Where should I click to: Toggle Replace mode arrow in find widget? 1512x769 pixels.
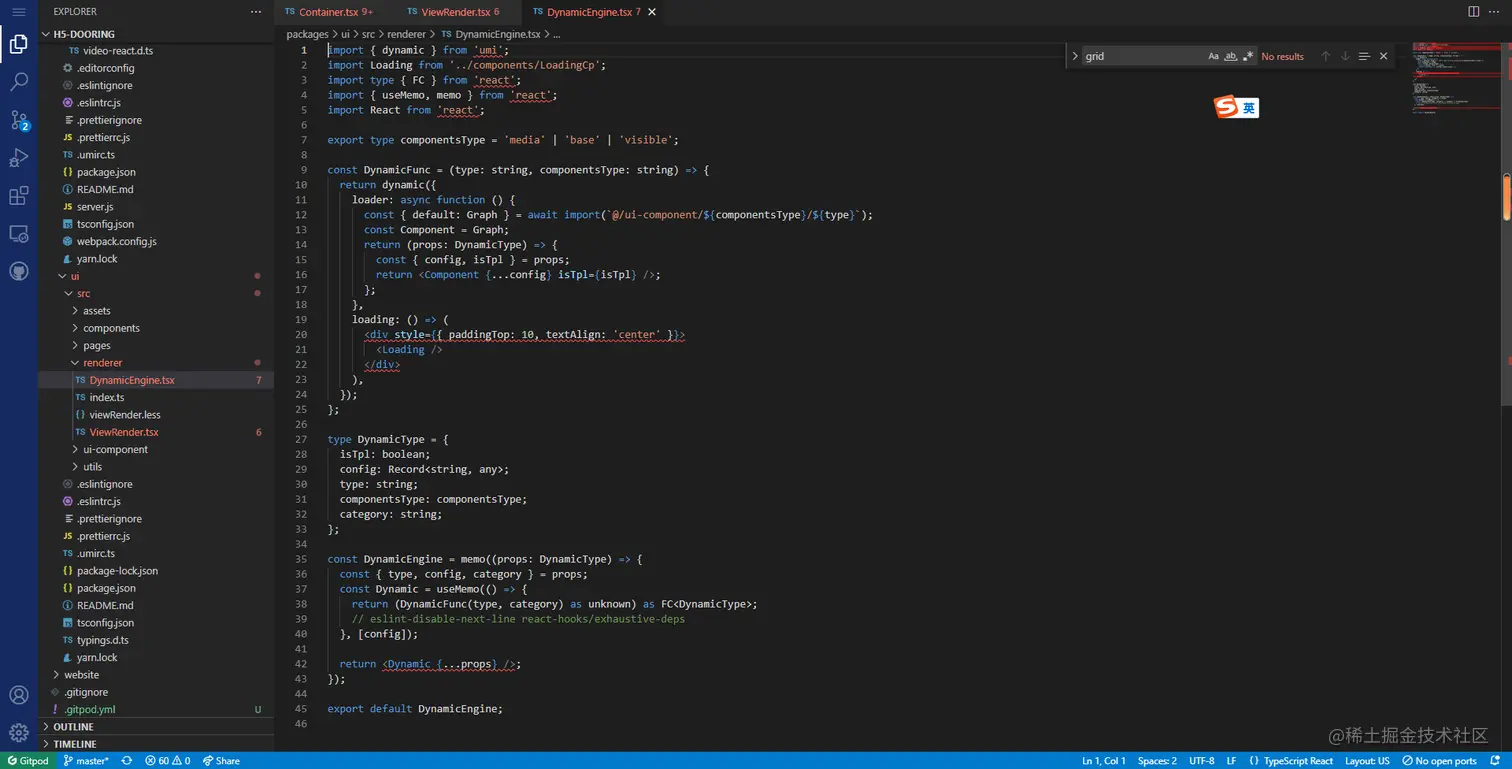pyautogui.click(x=1075, y=56)
